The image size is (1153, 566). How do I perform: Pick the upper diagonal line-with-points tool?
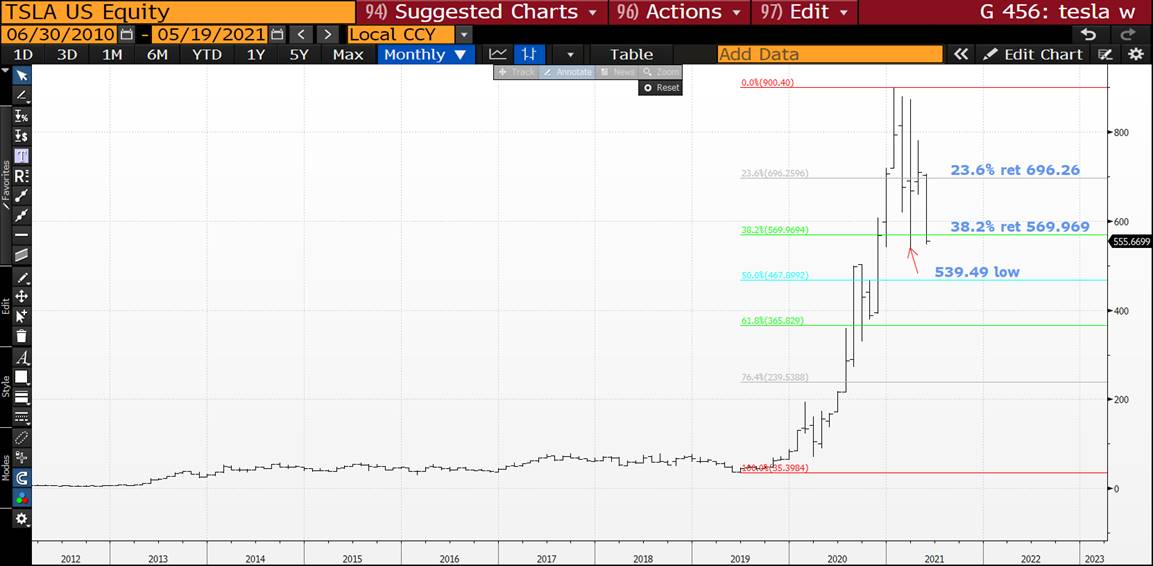(x=21, y=196)
